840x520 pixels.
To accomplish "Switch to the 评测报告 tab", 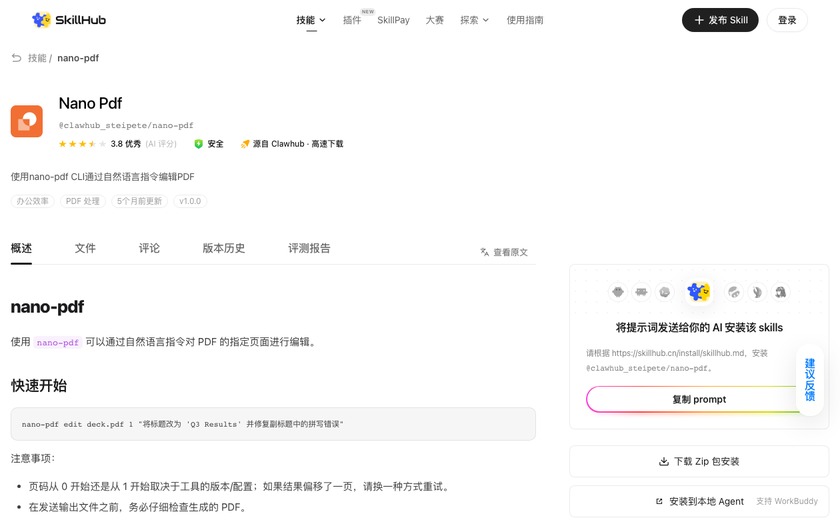I will tap(309, 248).
